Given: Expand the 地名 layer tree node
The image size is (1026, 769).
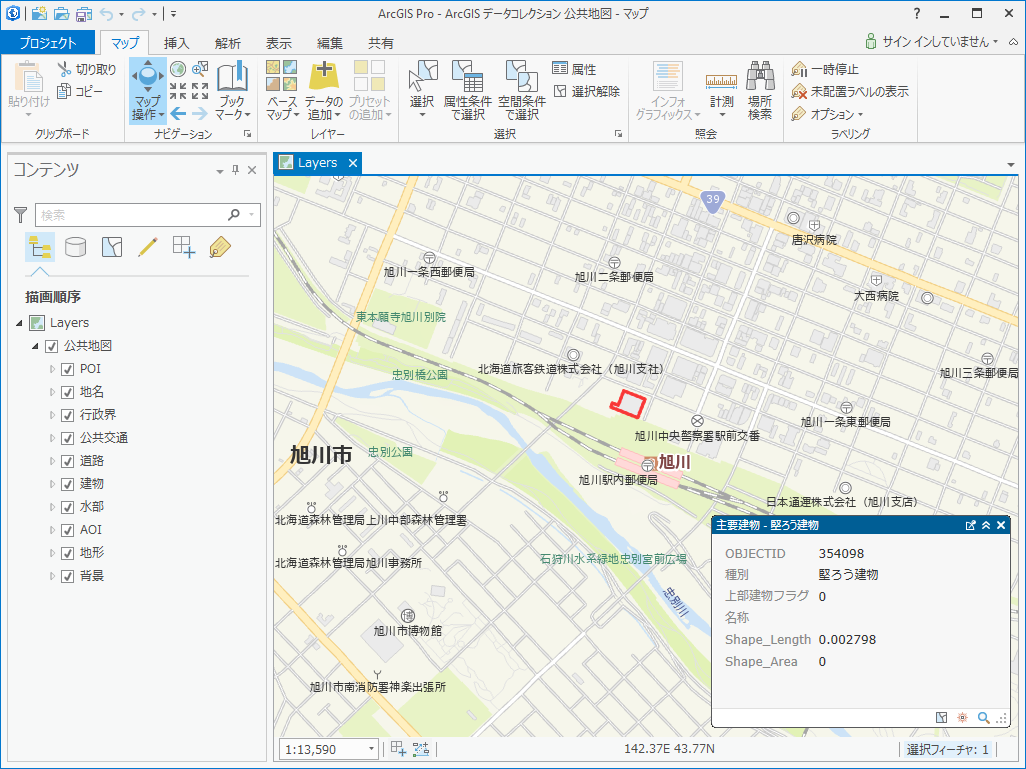Looking at the screenshot, I should (x=53, y=392).
